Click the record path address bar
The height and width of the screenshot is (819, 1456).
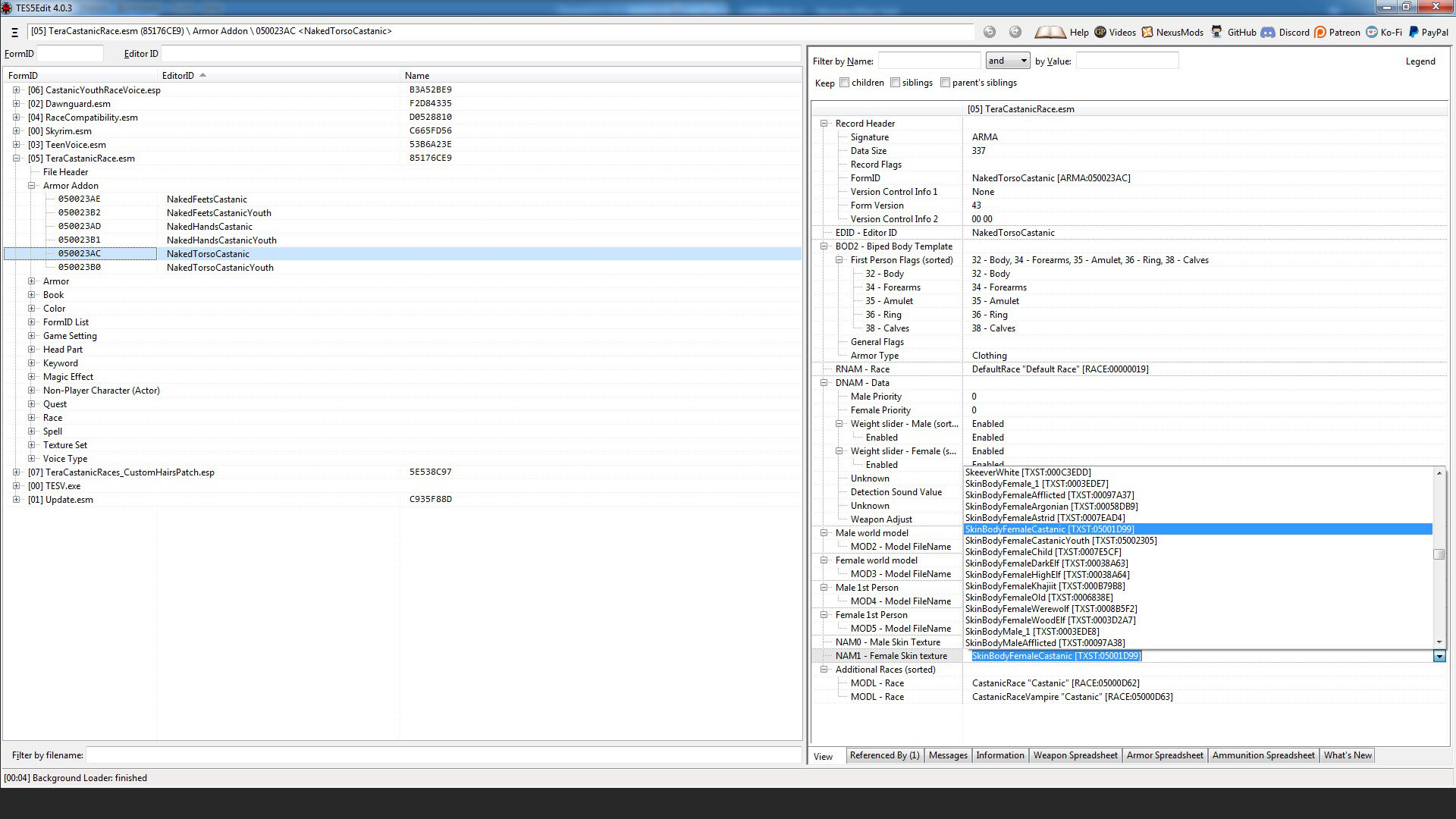(x=500, y=32)
